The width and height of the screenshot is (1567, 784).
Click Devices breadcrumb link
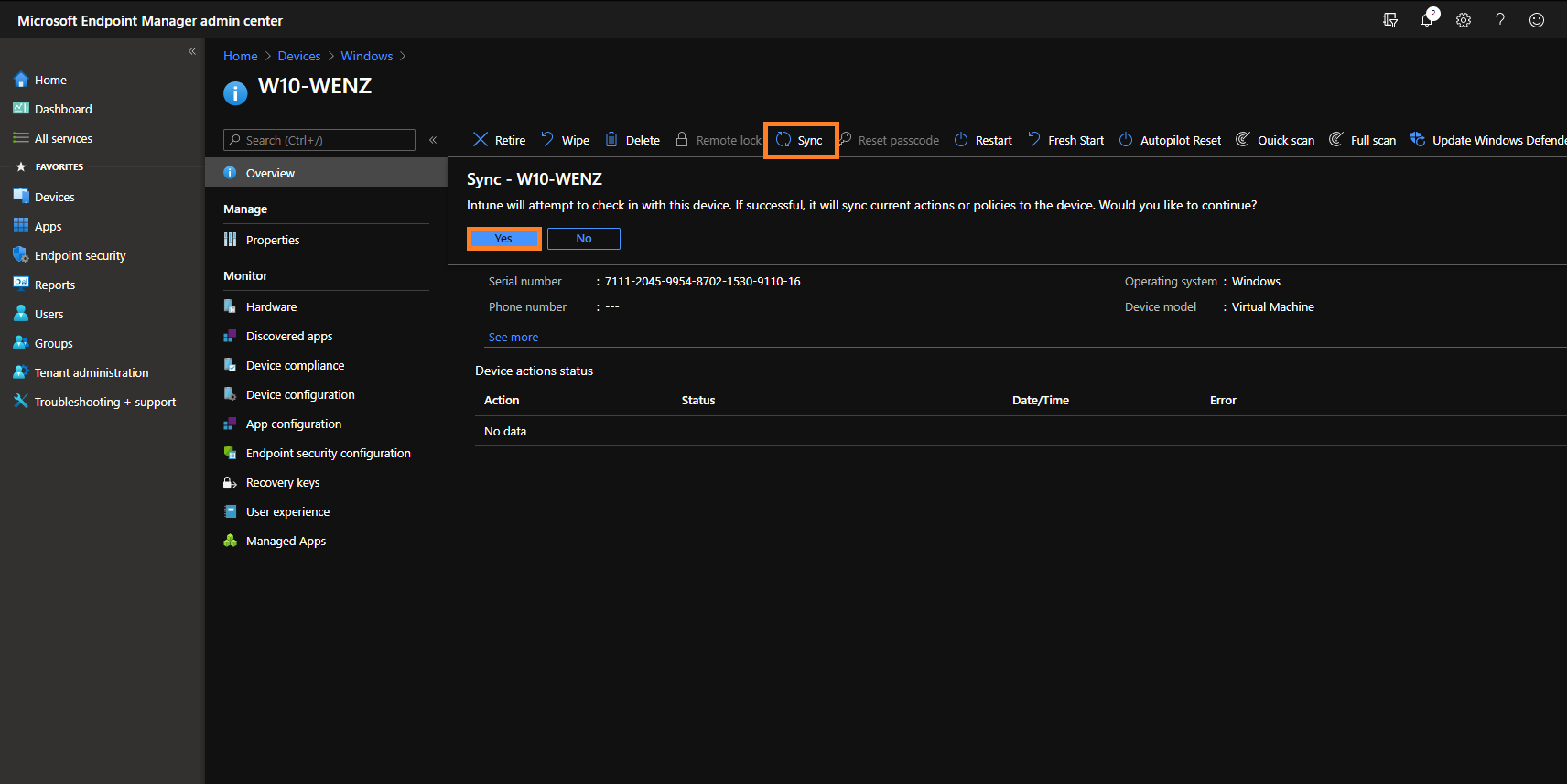click(299, 56)
